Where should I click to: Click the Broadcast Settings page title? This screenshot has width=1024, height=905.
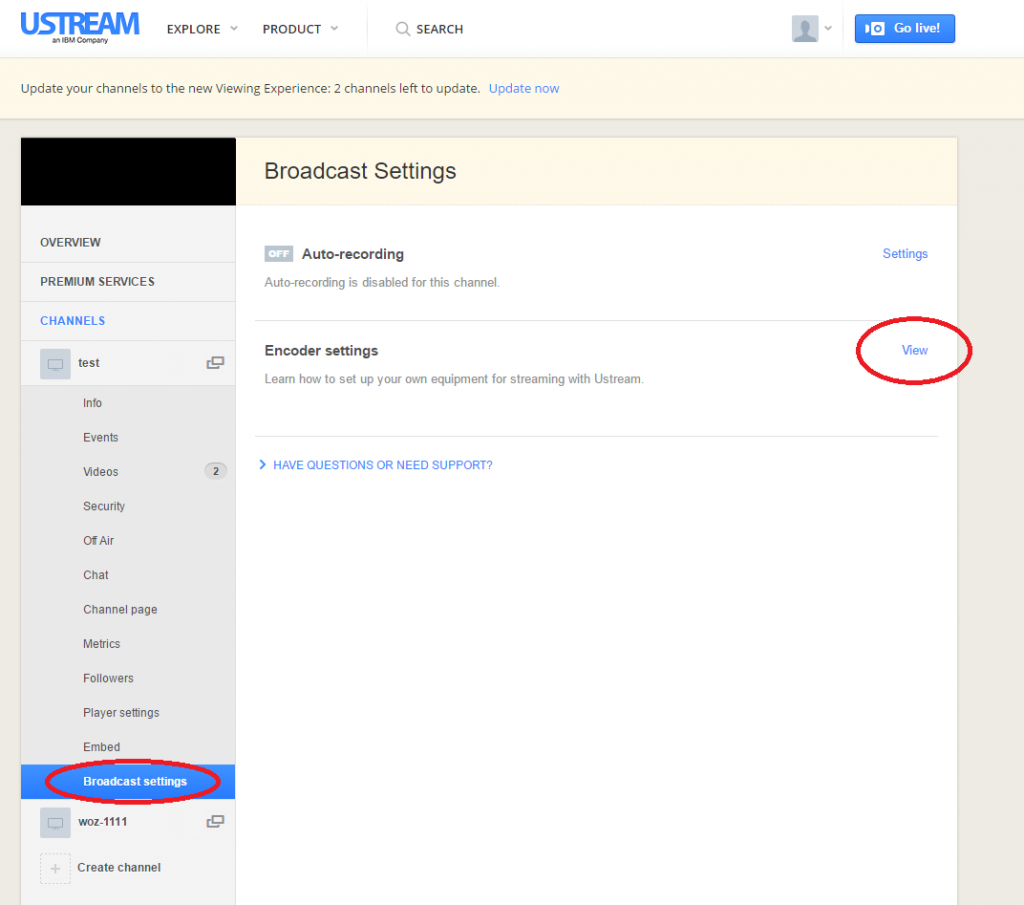pos(360,171)
